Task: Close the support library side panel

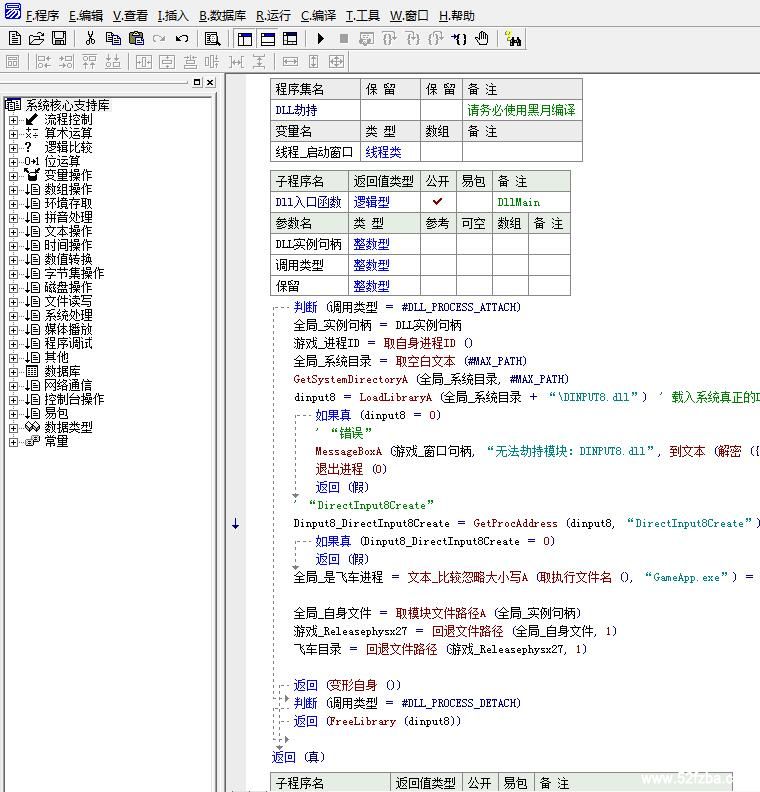Action: pos(210,82)
